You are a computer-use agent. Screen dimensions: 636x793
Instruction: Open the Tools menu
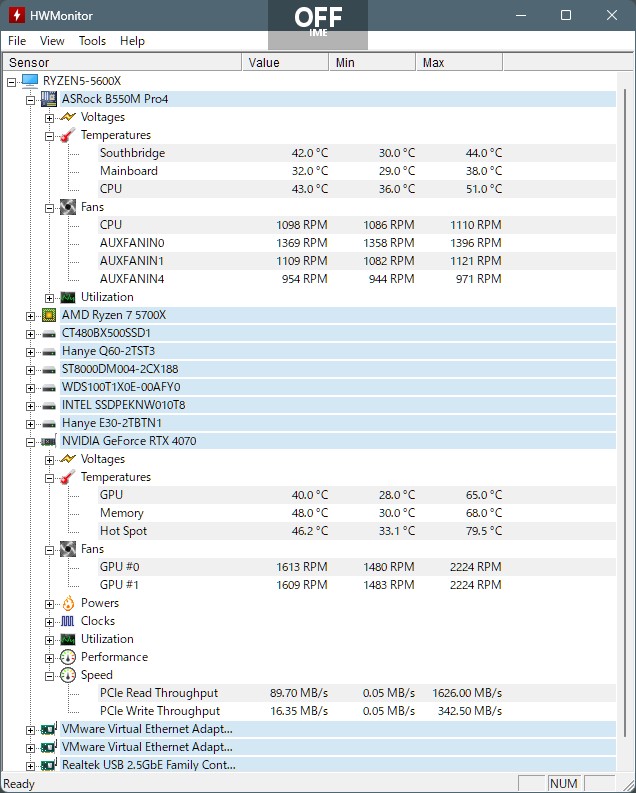coord(92,41)
